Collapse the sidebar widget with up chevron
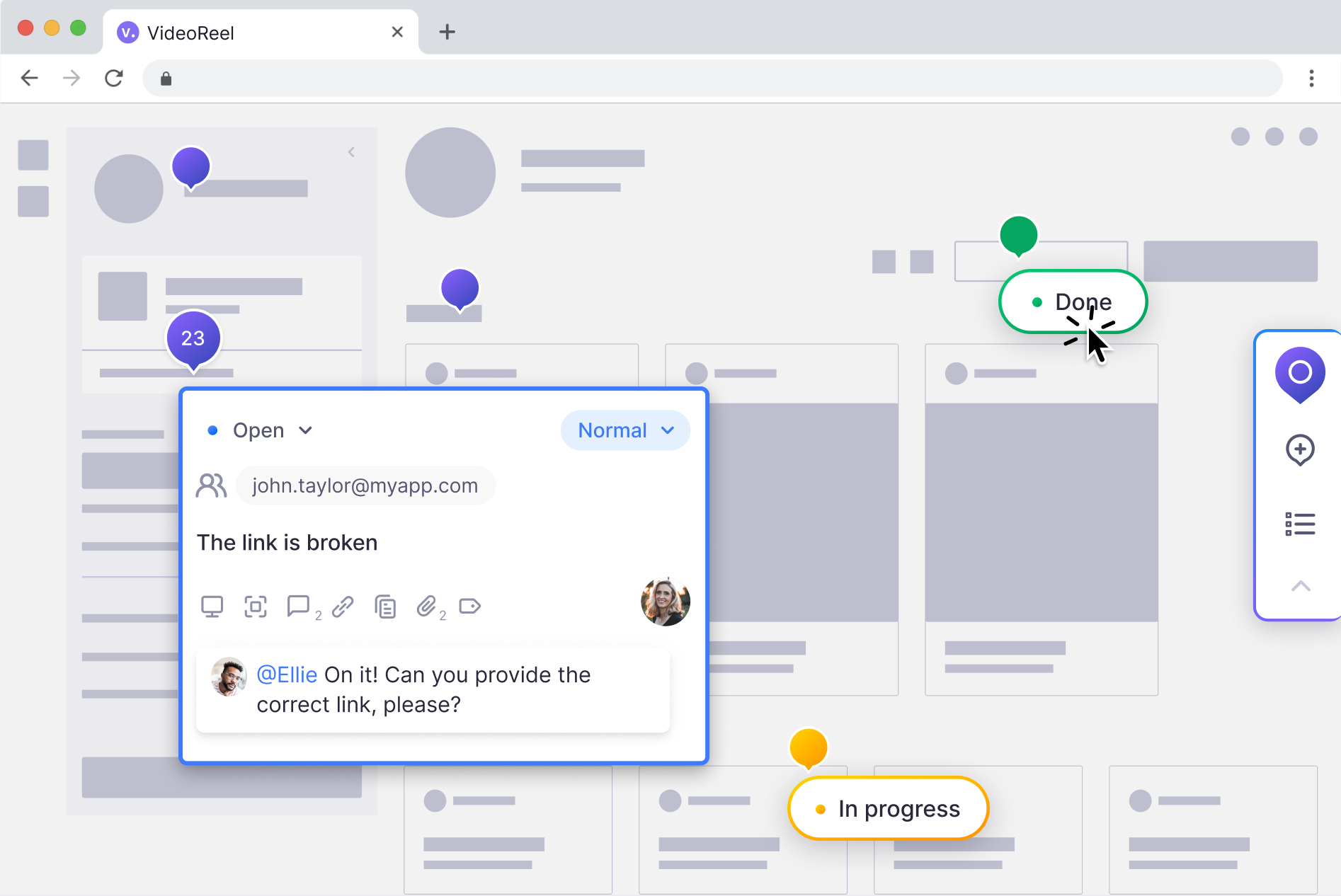Image resolution: width=1341 pixels, height=896 pixels. (1300, 586)
